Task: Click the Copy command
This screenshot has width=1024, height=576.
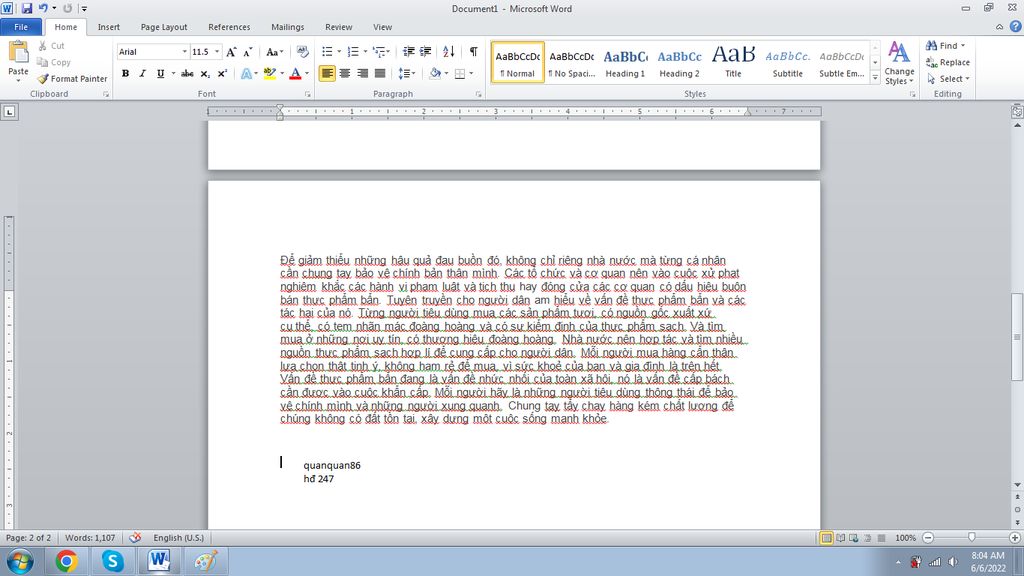Action: pos(54,62)
